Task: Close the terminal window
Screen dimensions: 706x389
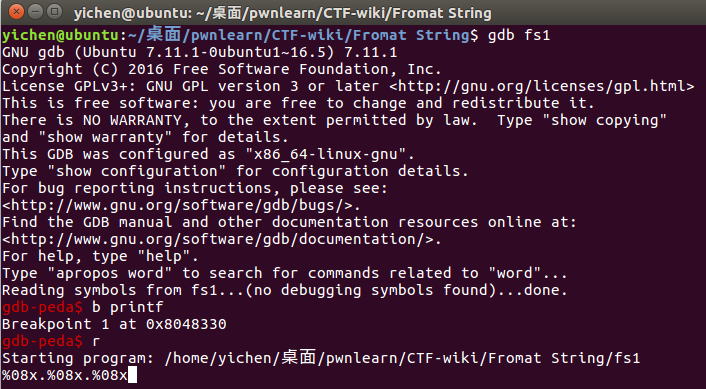Action: [x=16, y=12]
